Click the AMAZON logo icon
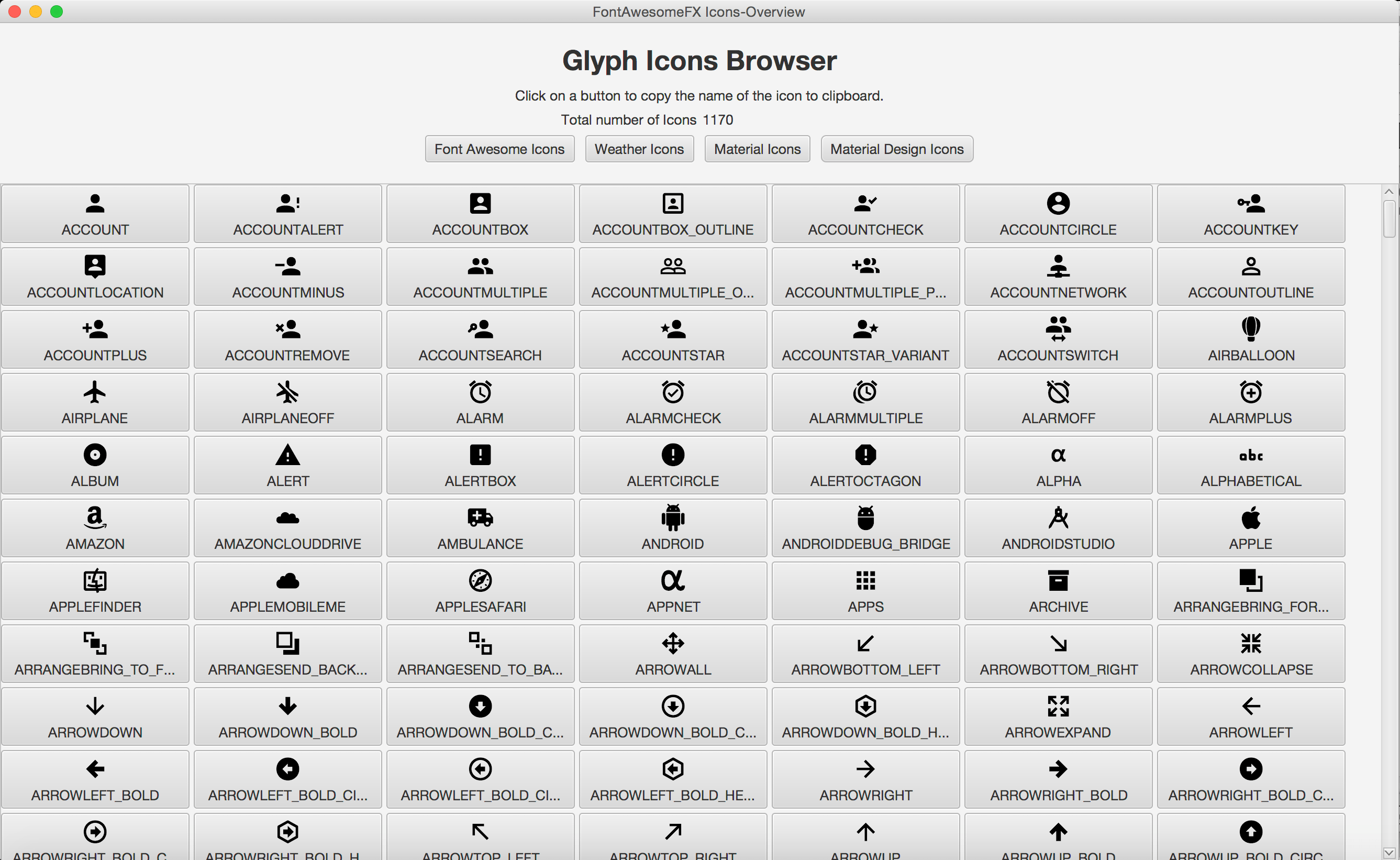Screen dimensions: 1400x860 (95, 528)
